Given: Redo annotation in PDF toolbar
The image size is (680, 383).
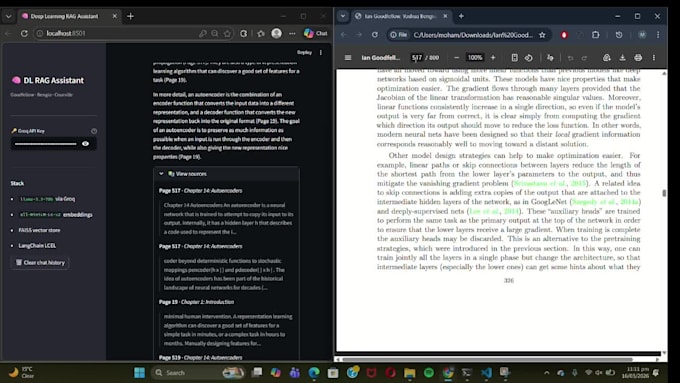Looking at the screenshot, I should 585,58.
